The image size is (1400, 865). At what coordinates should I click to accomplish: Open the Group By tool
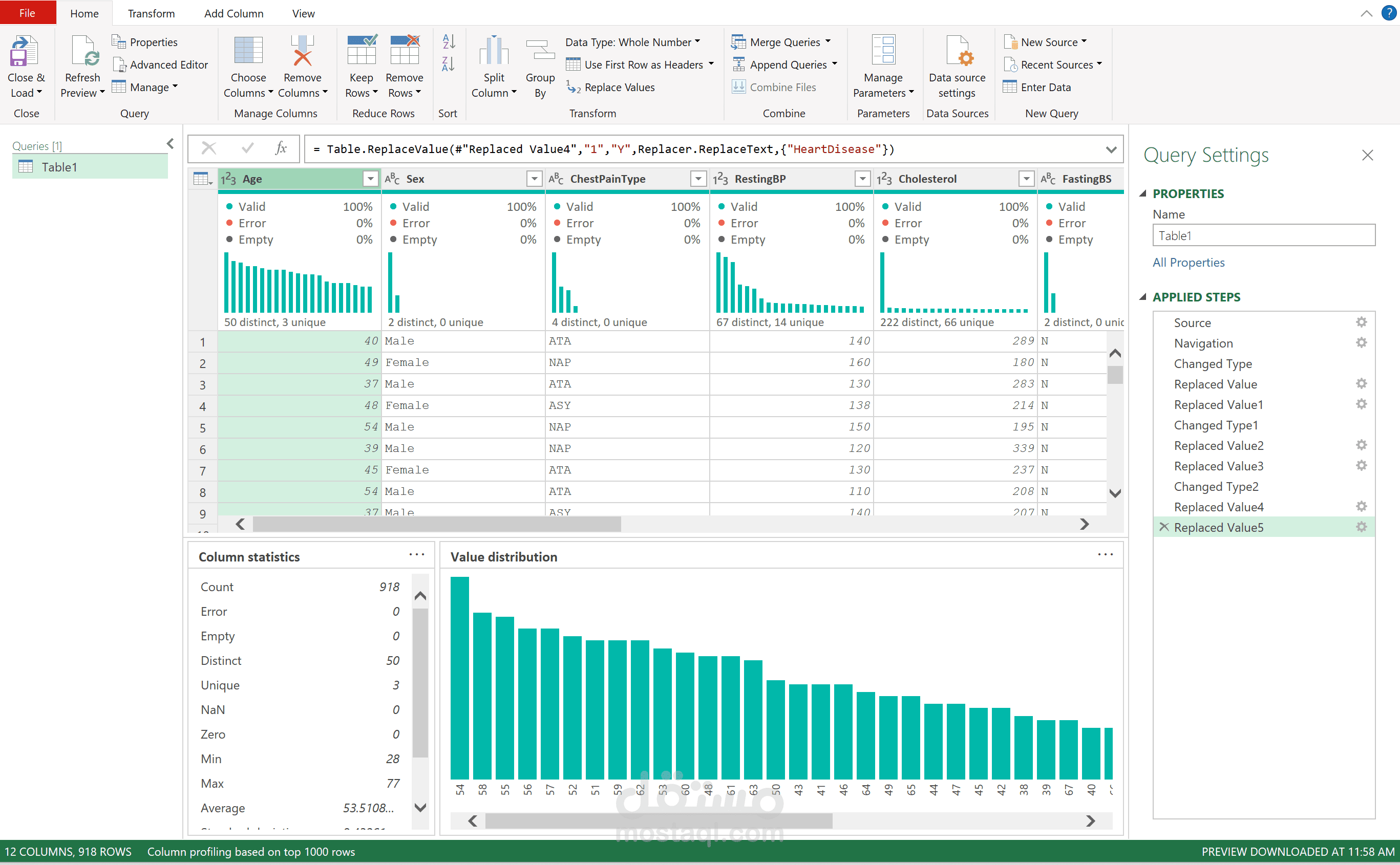540,52
